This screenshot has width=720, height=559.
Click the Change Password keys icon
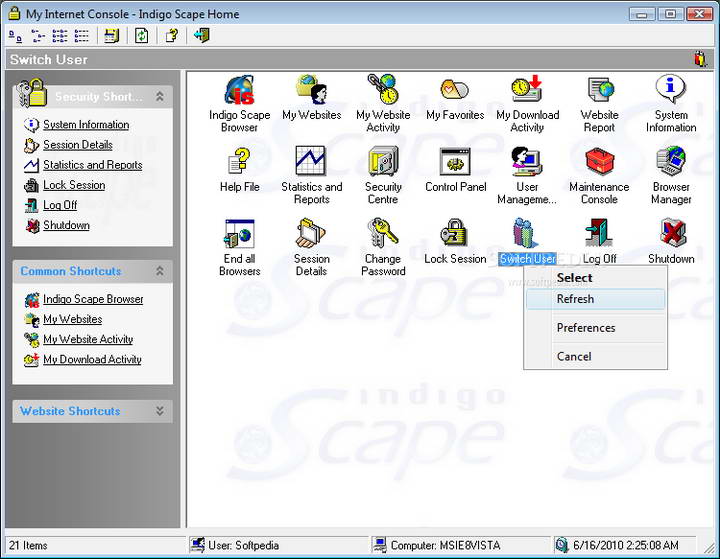(383, 234)
